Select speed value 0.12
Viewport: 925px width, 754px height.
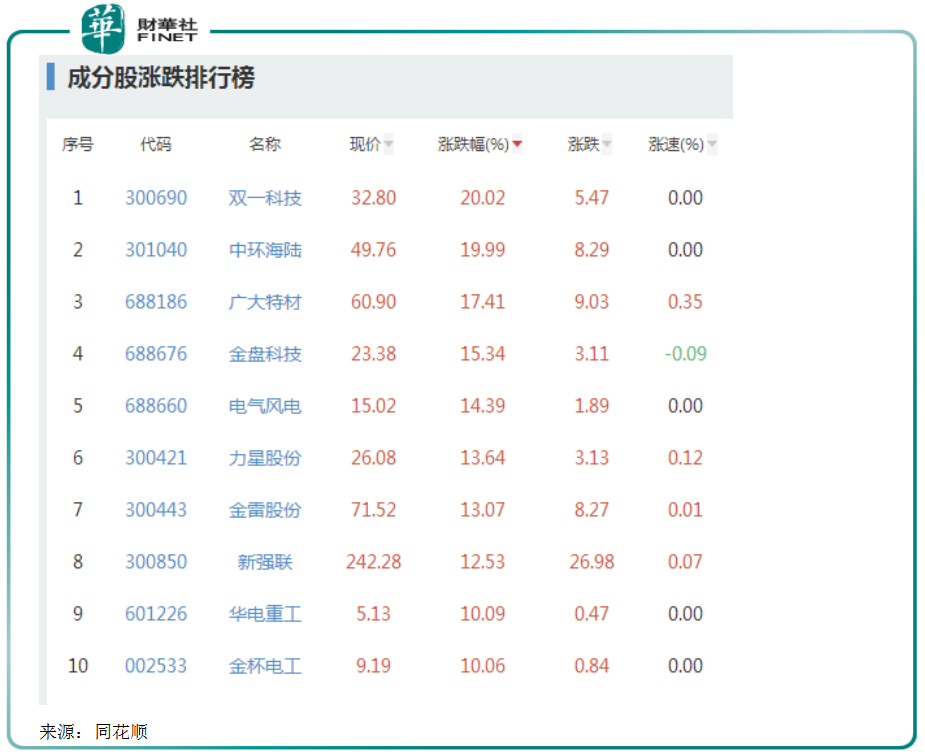click(x=685, y=457)
